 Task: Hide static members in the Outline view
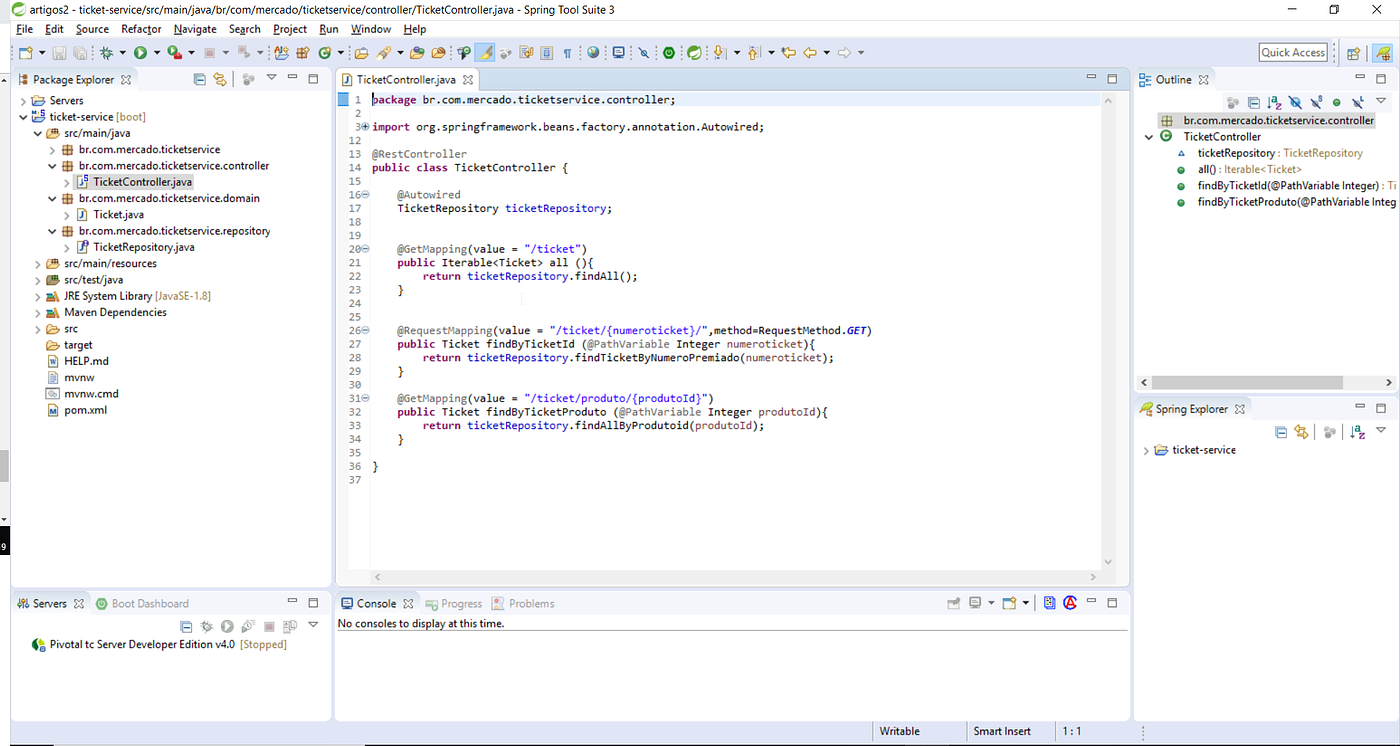[x=1315, y=102]
